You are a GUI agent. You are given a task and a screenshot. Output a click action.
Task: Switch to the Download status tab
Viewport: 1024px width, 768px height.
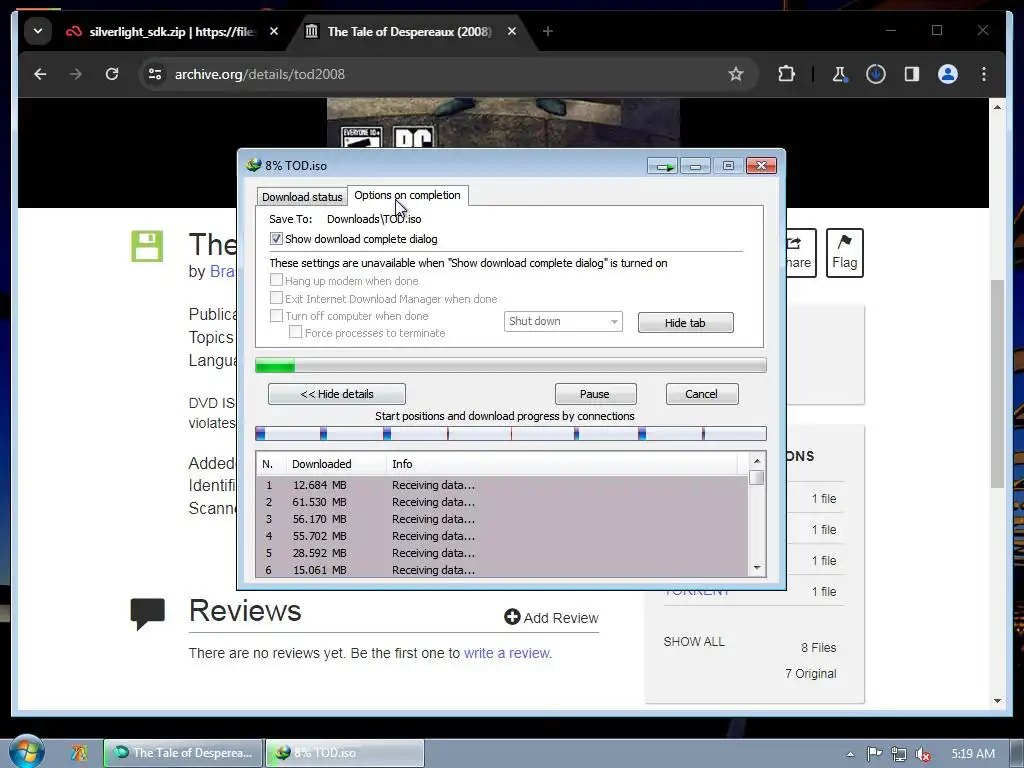302,197
